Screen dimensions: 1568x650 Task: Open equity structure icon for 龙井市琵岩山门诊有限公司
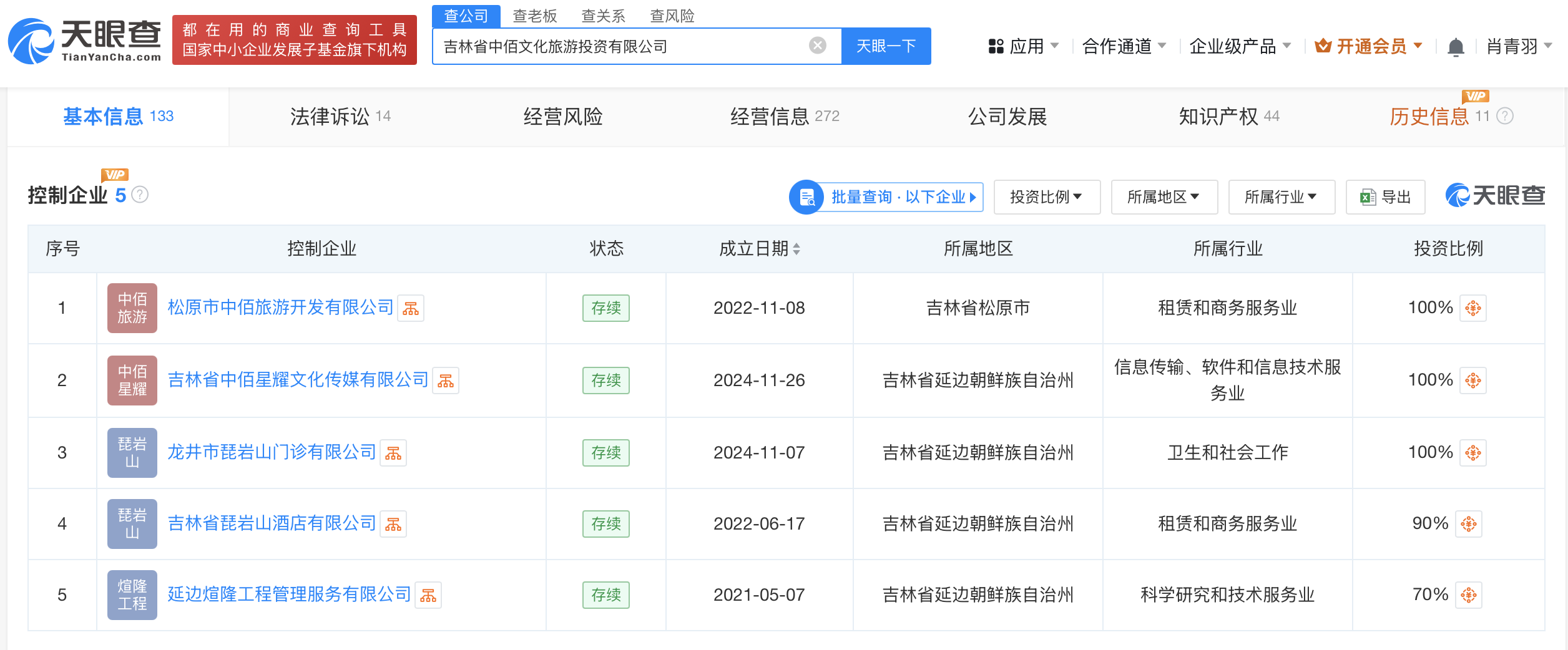pyautogui.click(x=393, y=453)
